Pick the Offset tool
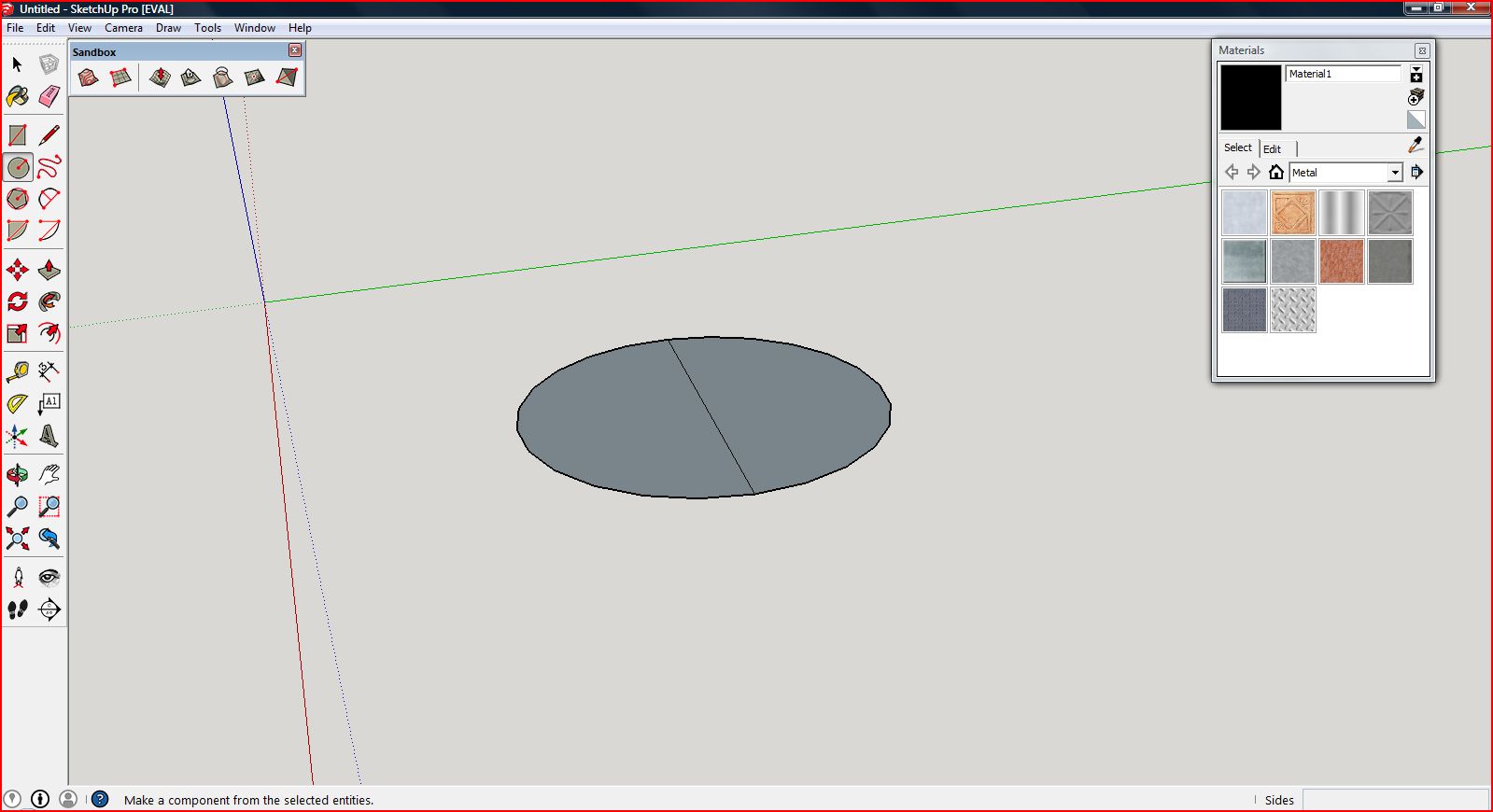The width and height of the screenshot is (1493, 812). click(49, 333)
